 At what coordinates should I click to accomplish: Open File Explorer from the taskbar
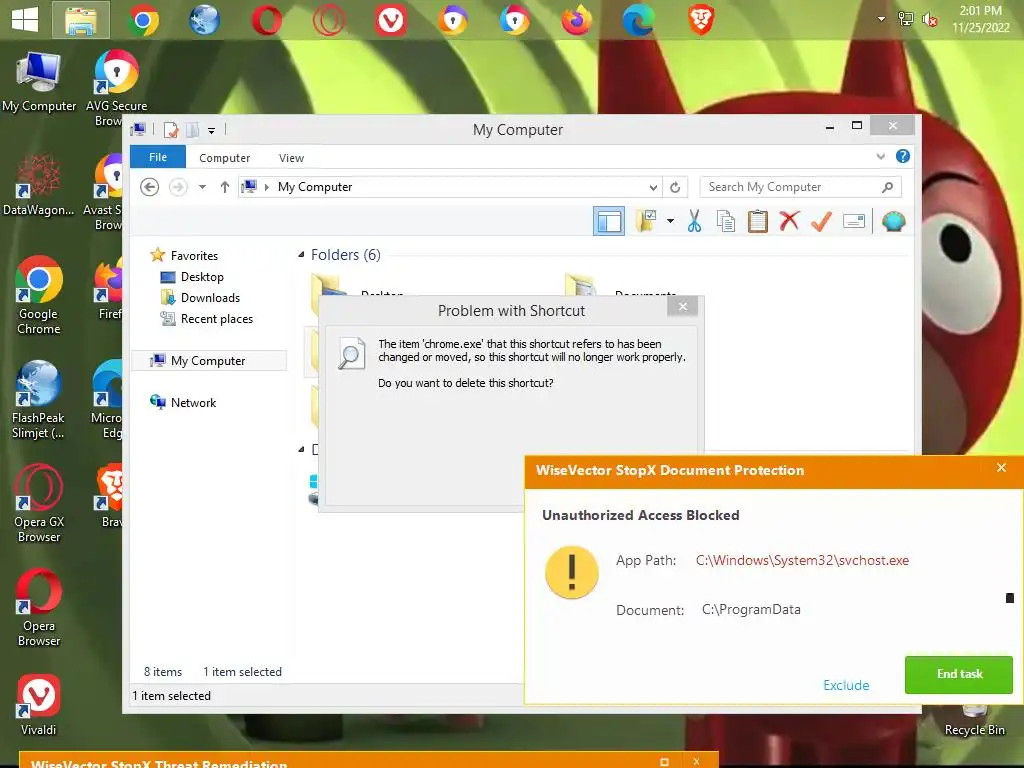(x=81, y=20)
